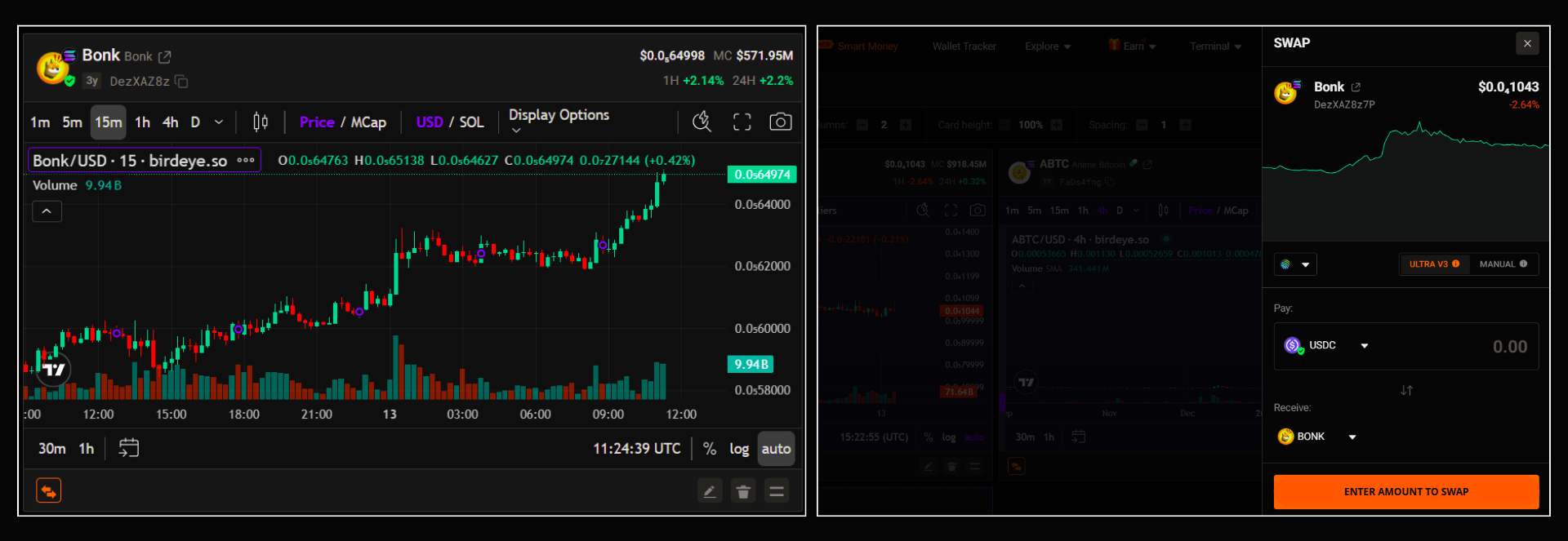
Task: Toggle percent scale on the Bonk chart
Action: [x=710, y=449]
